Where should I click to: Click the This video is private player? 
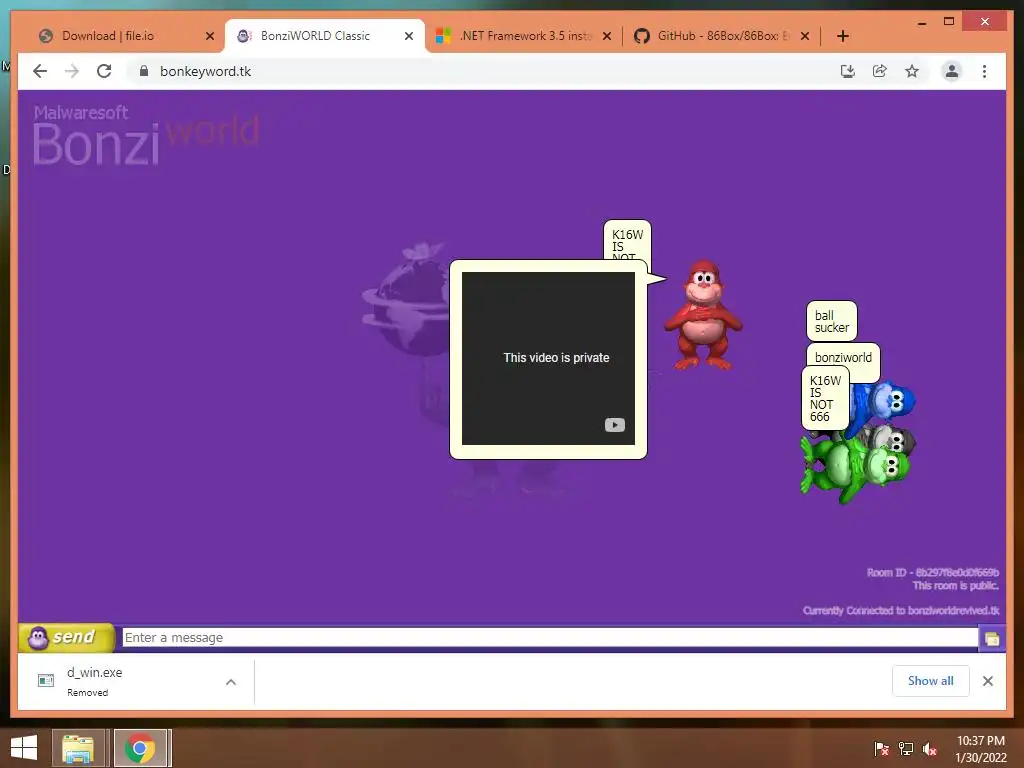548,358
